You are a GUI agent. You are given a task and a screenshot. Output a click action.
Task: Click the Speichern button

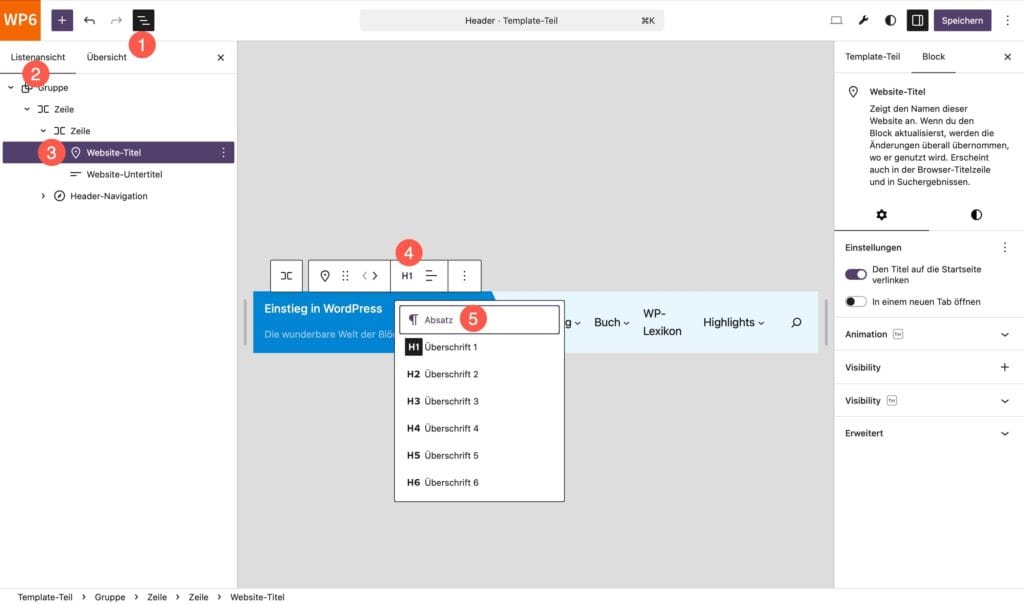coord(963,20)
